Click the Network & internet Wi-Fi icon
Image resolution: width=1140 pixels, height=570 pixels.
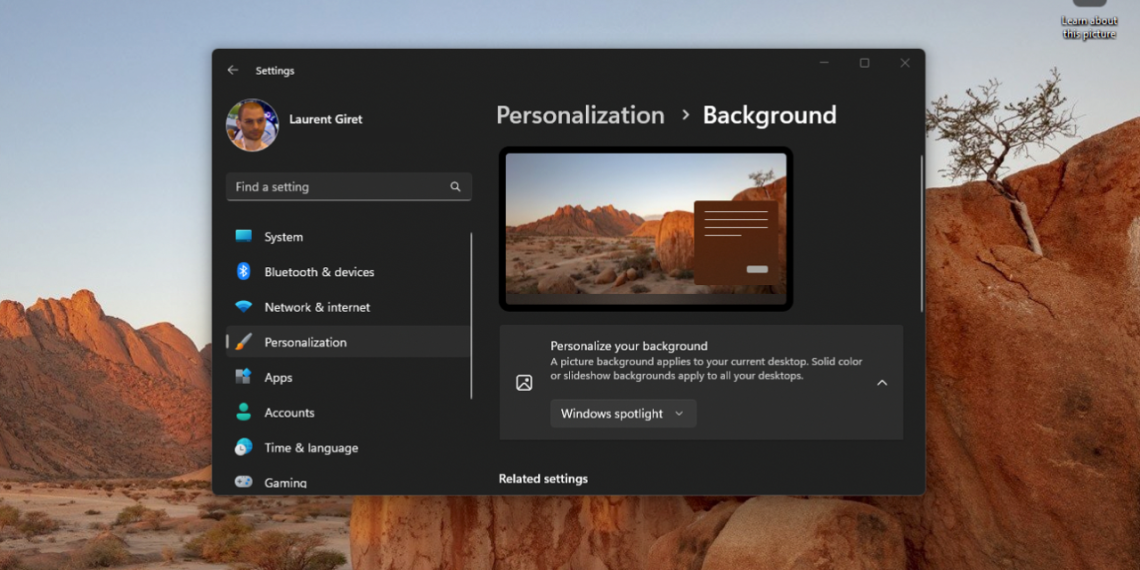tap(243, 307)
